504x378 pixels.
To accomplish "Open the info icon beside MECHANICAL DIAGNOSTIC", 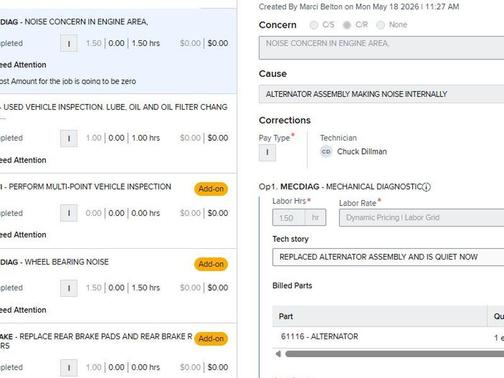I will [426, 187].
